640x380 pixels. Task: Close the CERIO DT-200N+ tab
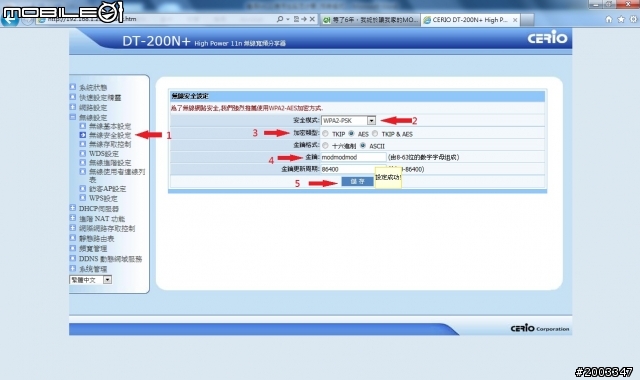click(x=515, y=20)
